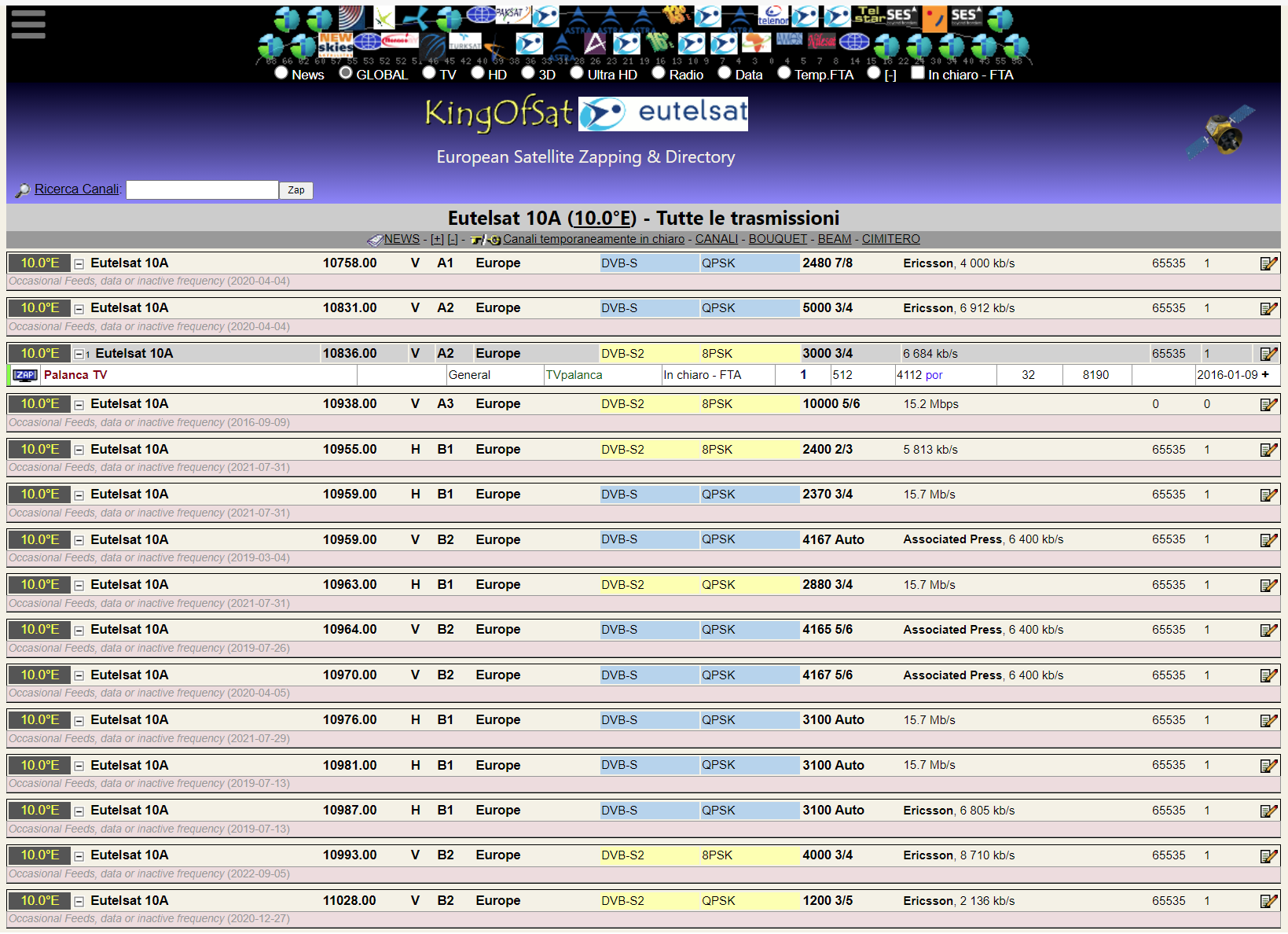Click the Turksat satellite logo
1288x934 pixels.
point(464,41)
